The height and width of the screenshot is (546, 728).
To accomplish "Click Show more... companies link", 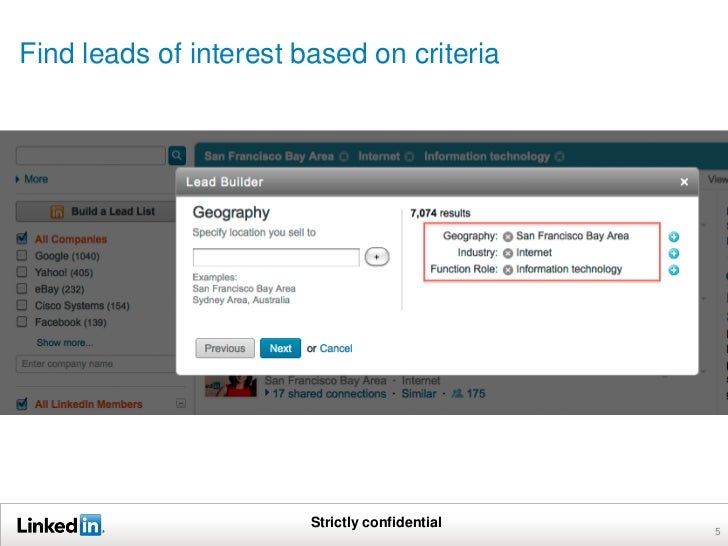I will (65, 343).
